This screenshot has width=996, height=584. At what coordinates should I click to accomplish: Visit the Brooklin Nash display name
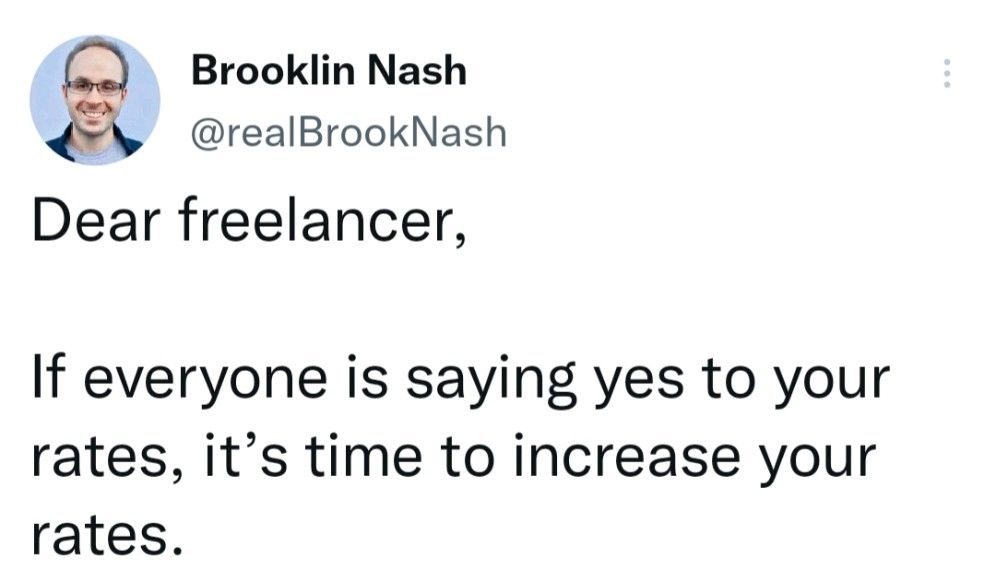click(329, 70)
